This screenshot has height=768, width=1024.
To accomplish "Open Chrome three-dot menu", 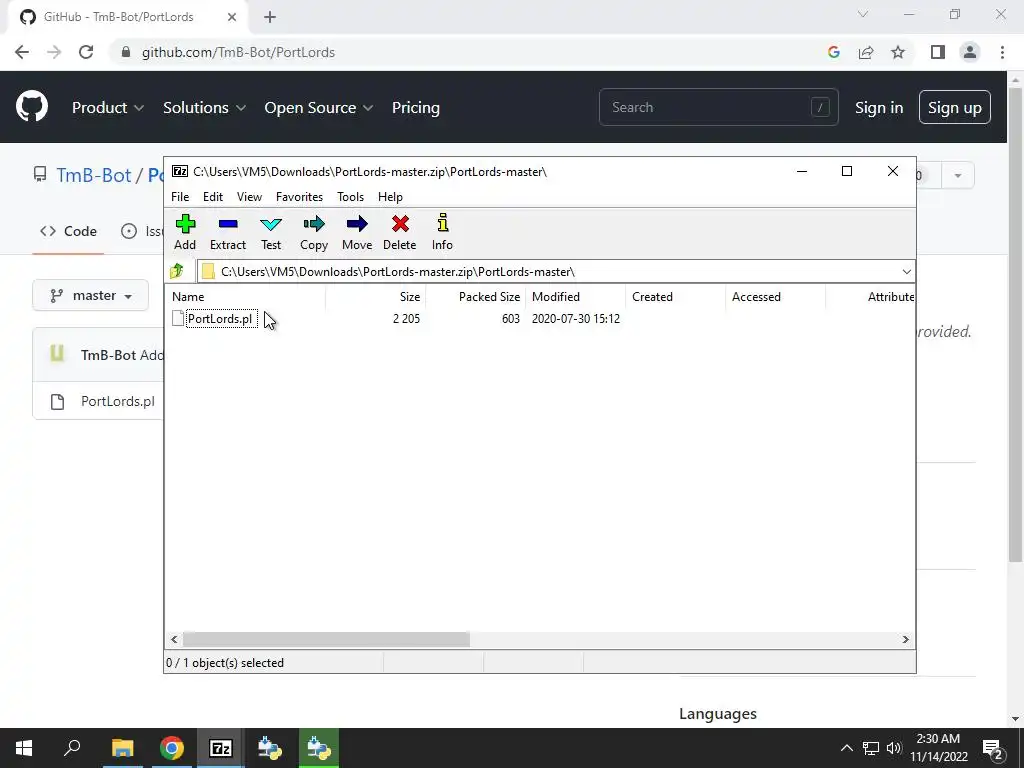I will (1002, 52).
